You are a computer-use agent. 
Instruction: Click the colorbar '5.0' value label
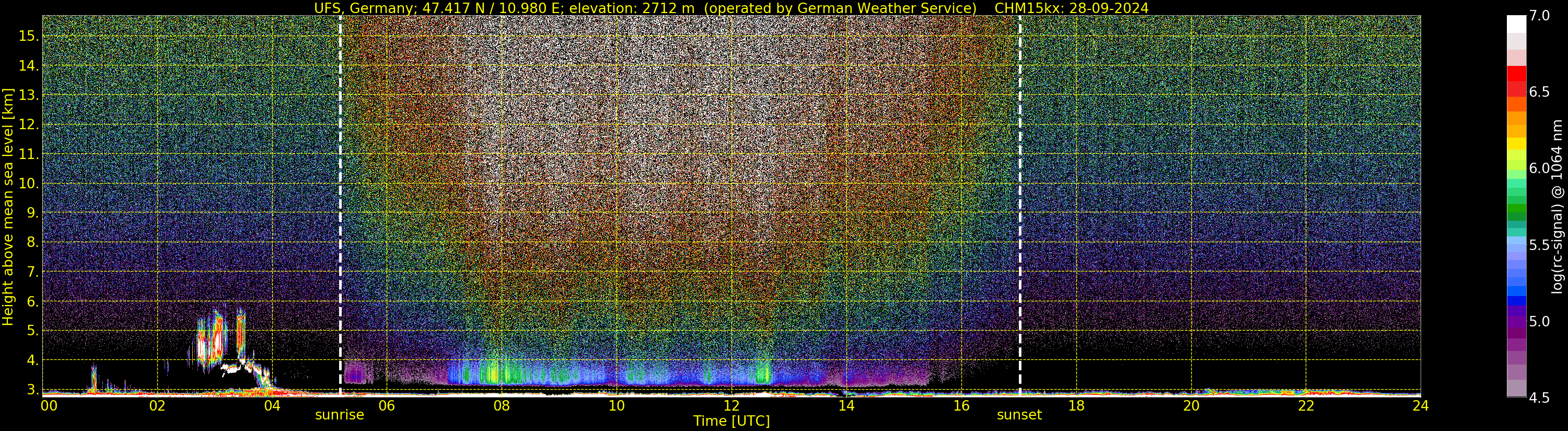click(1539, 321)
